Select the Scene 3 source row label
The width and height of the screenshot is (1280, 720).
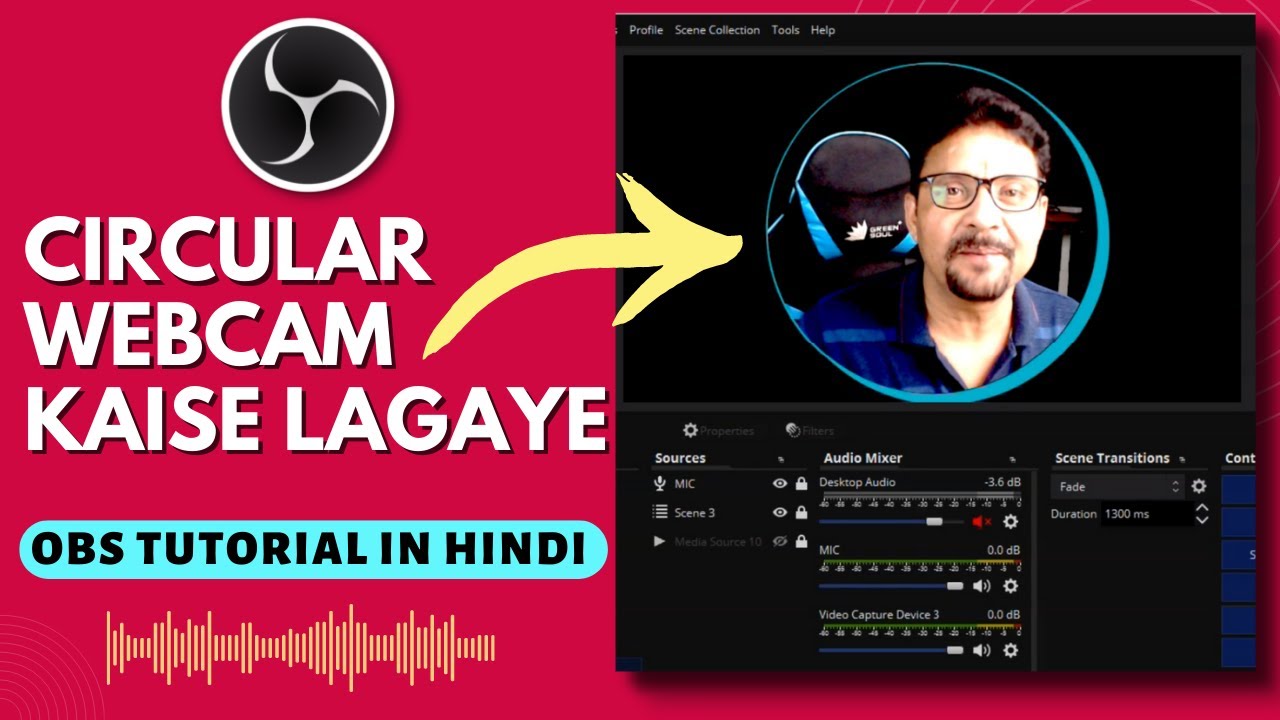tap(695, 513)
